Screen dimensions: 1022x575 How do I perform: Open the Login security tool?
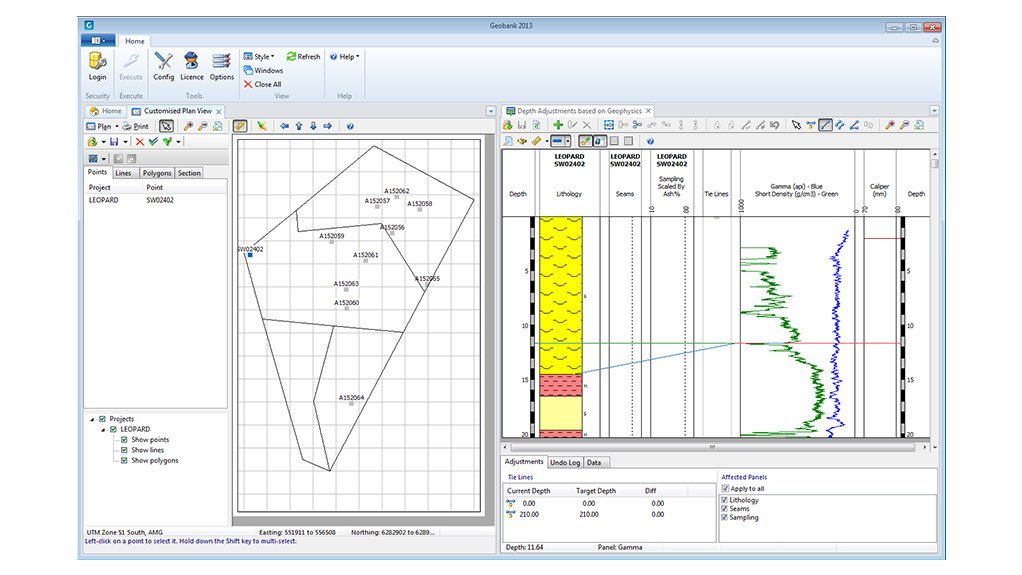click(x=97, y=66)
